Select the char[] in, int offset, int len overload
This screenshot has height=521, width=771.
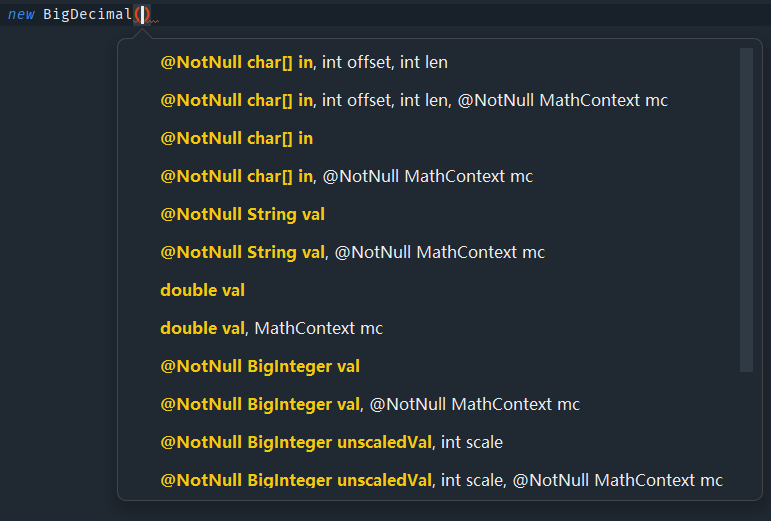(x=304, y=62)
